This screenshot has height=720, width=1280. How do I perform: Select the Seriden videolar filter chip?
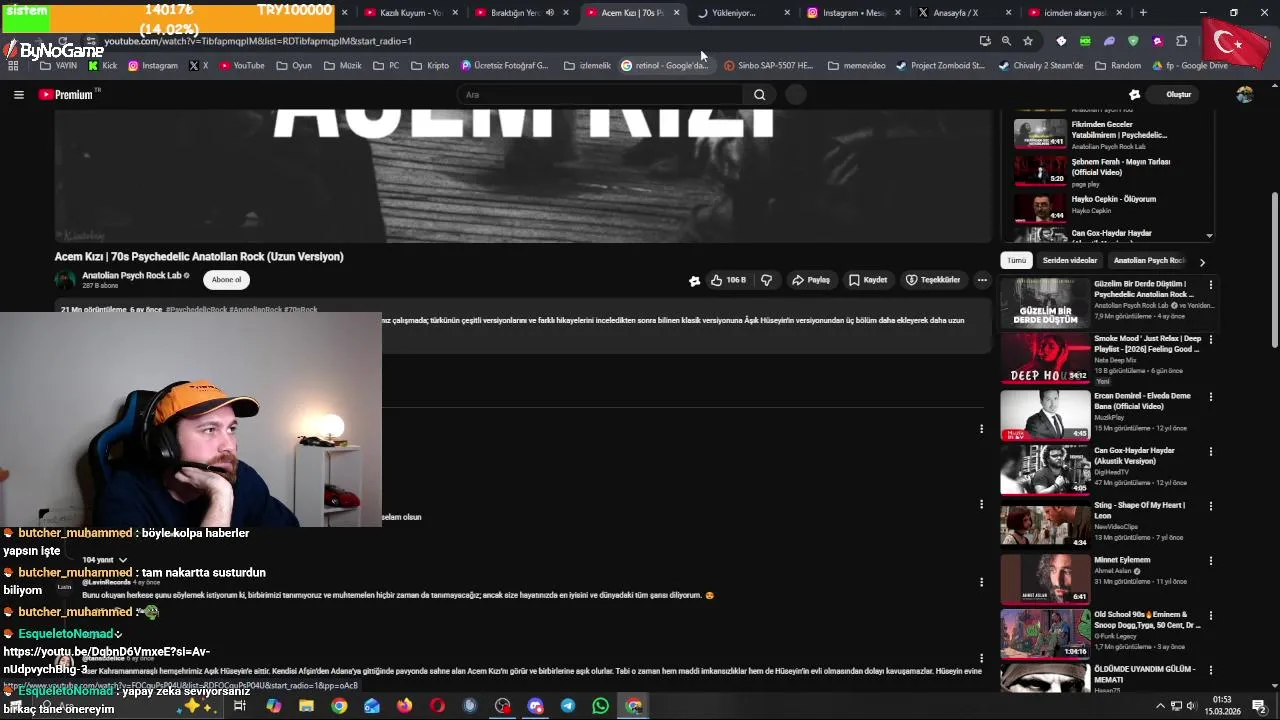(x=1070, y=260)
